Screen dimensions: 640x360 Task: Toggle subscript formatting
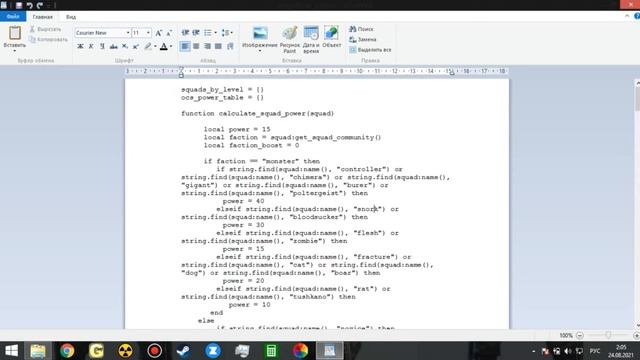[125, 47]
